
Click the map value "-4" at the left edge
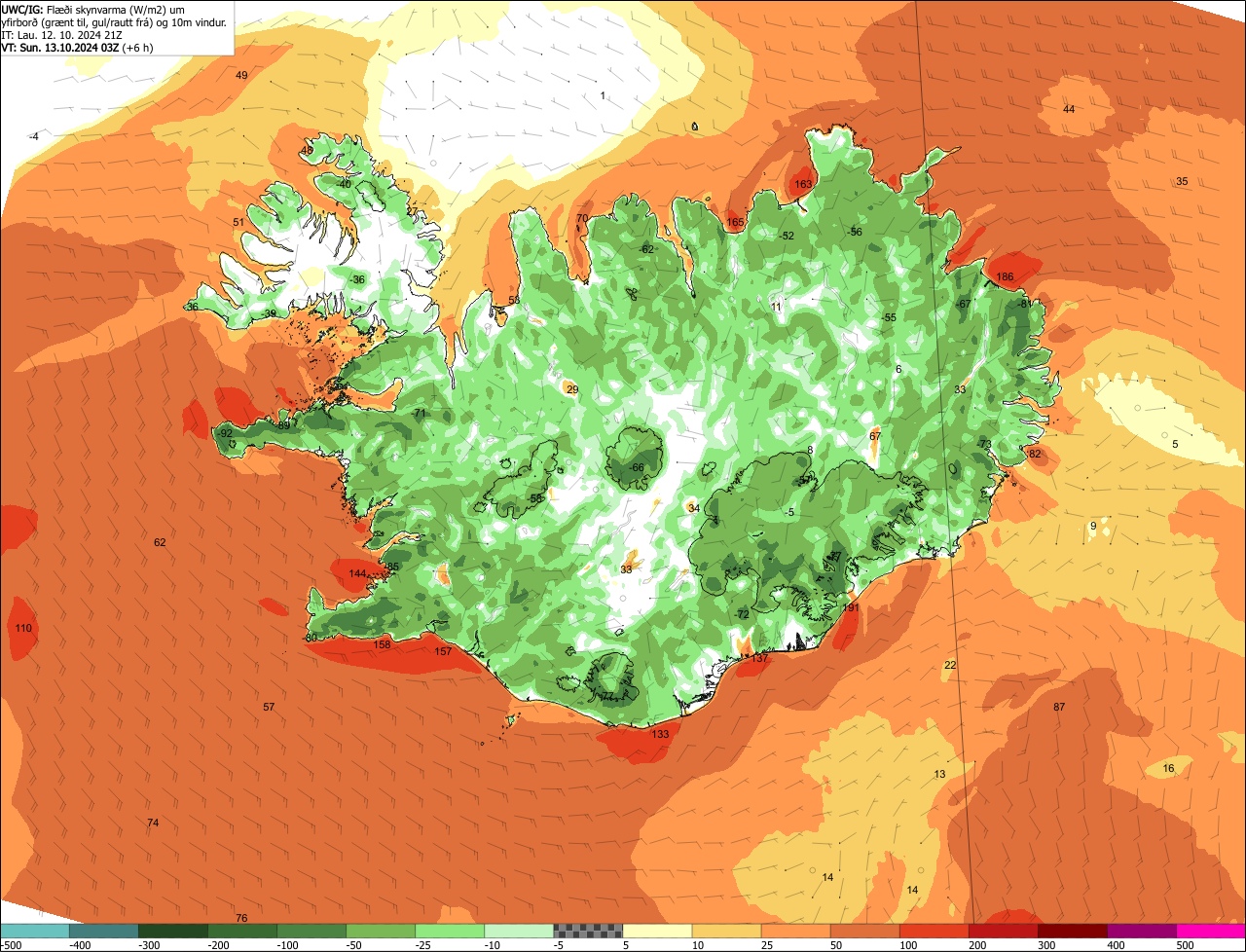(34, 137)
